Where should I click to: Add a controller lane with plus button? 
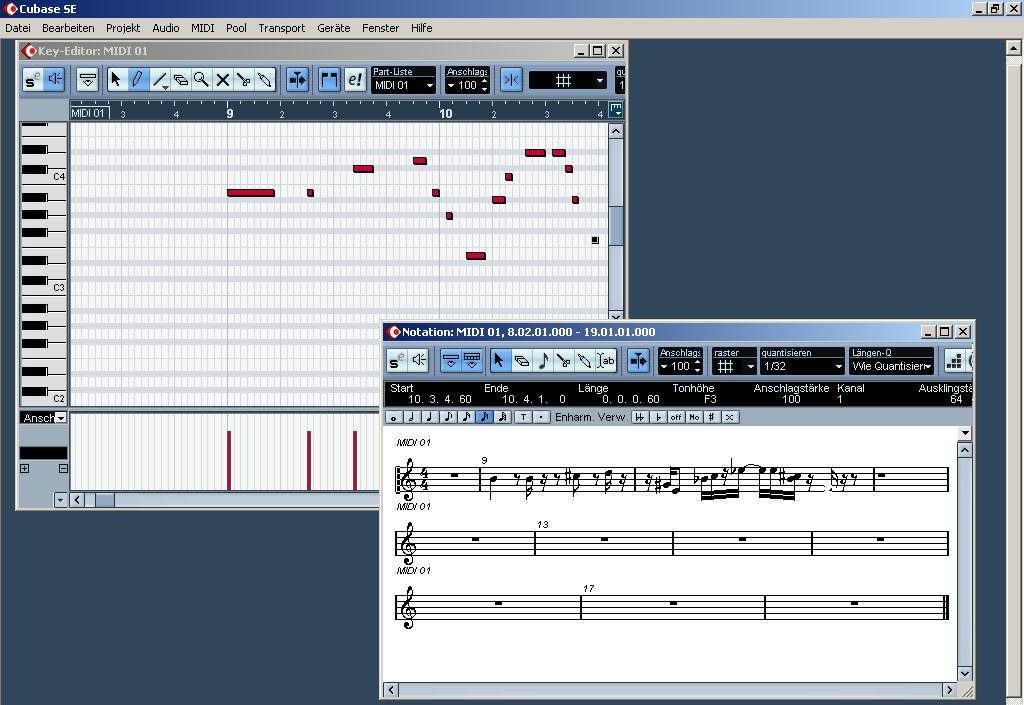coord(25,469)
